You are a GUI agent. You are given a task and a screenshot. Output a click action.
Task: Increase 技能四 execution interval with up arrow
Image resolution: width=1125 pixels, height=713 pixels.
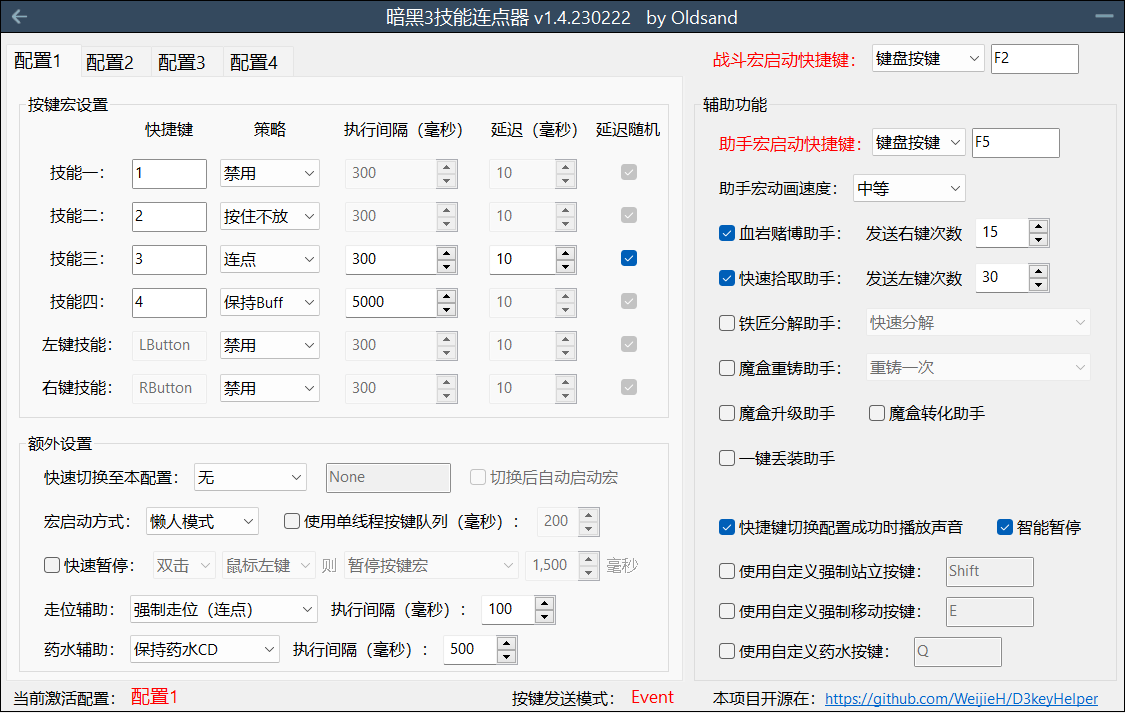click(446, 296)
